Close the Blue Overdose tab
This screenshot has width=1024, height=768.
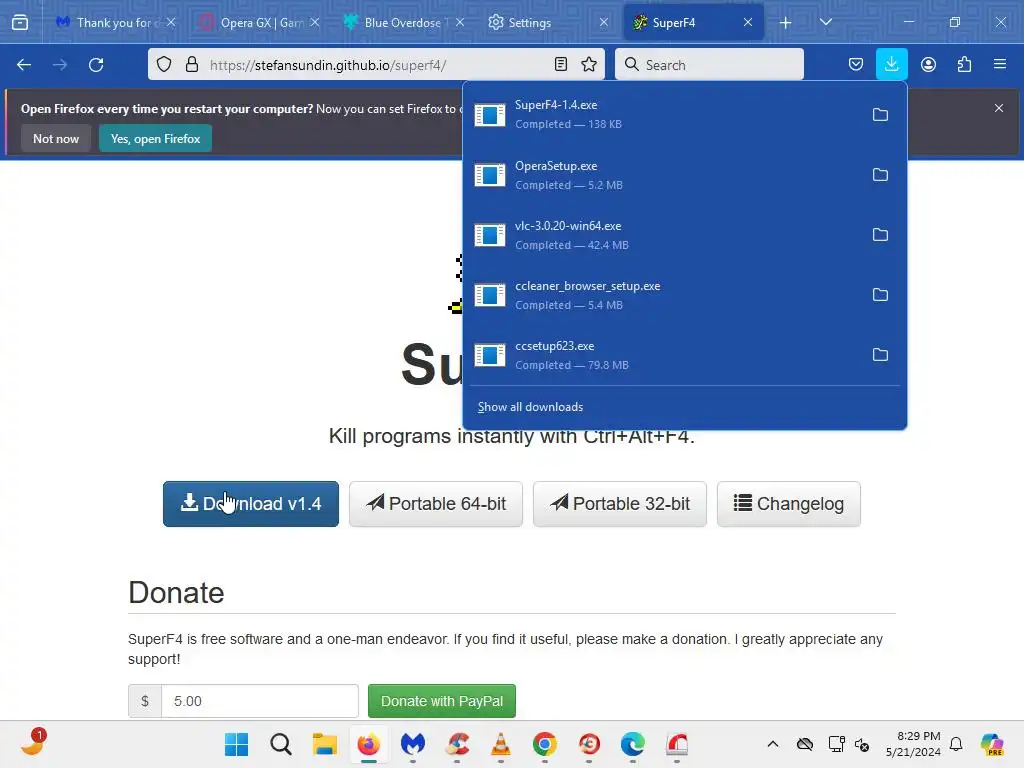click(460, 23)
